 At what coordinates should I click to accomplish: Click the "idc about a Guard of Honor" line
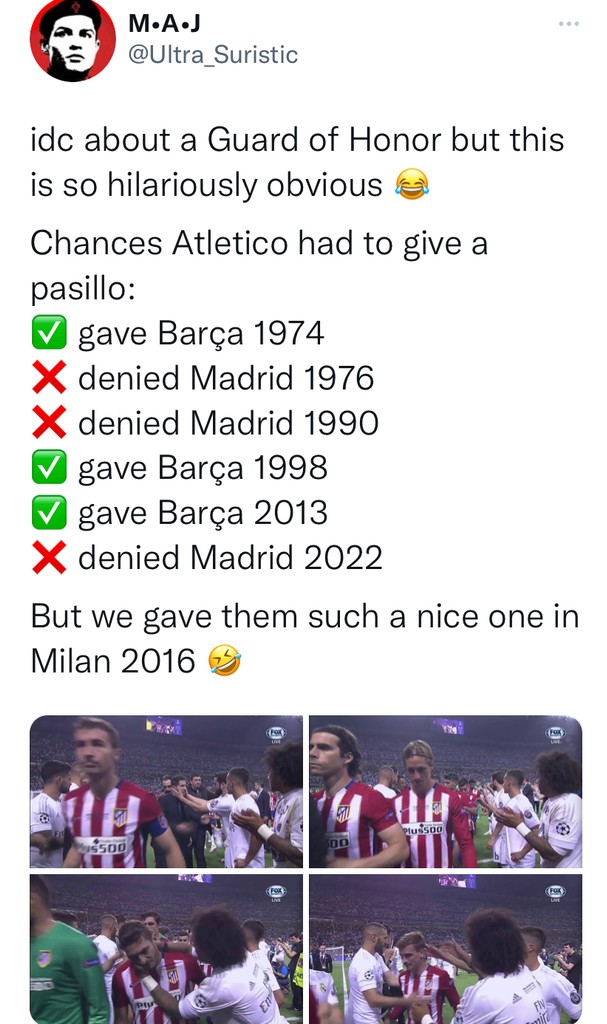tap(297, 140)
